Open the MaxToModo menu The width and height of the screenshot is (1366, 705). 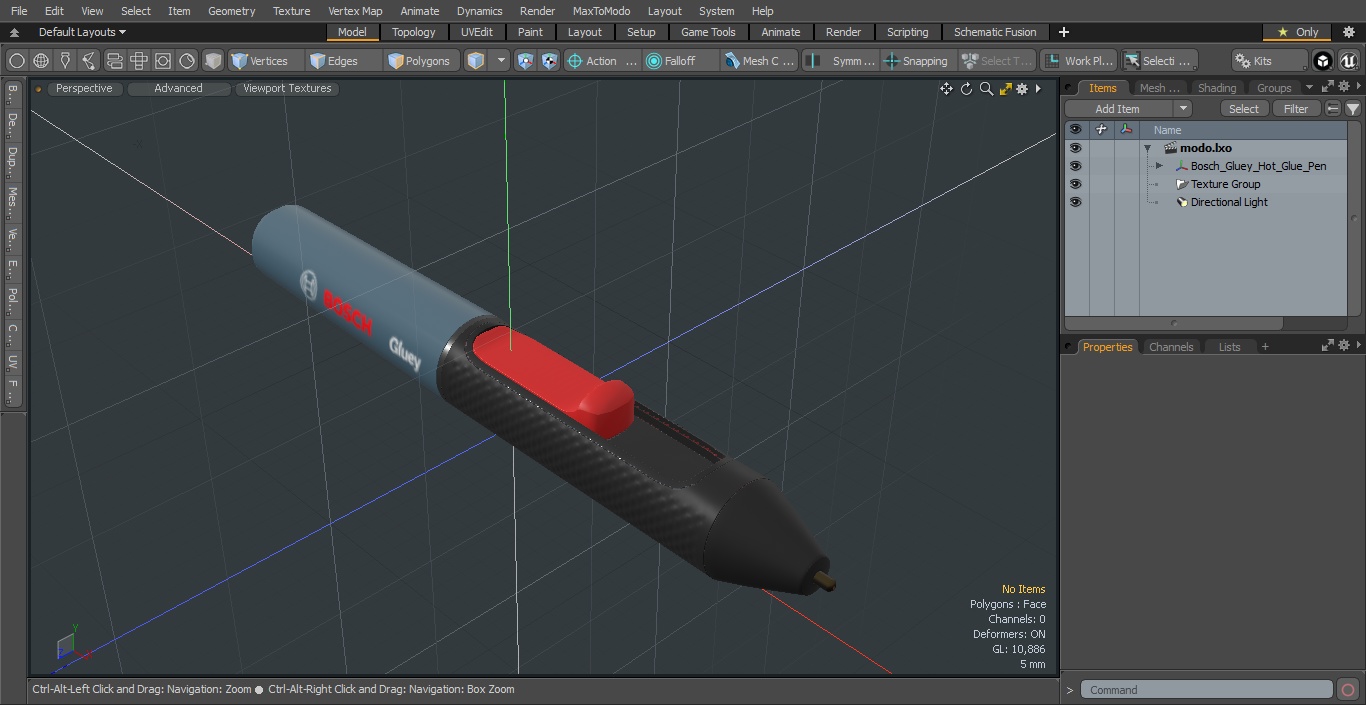coord(601,11)
